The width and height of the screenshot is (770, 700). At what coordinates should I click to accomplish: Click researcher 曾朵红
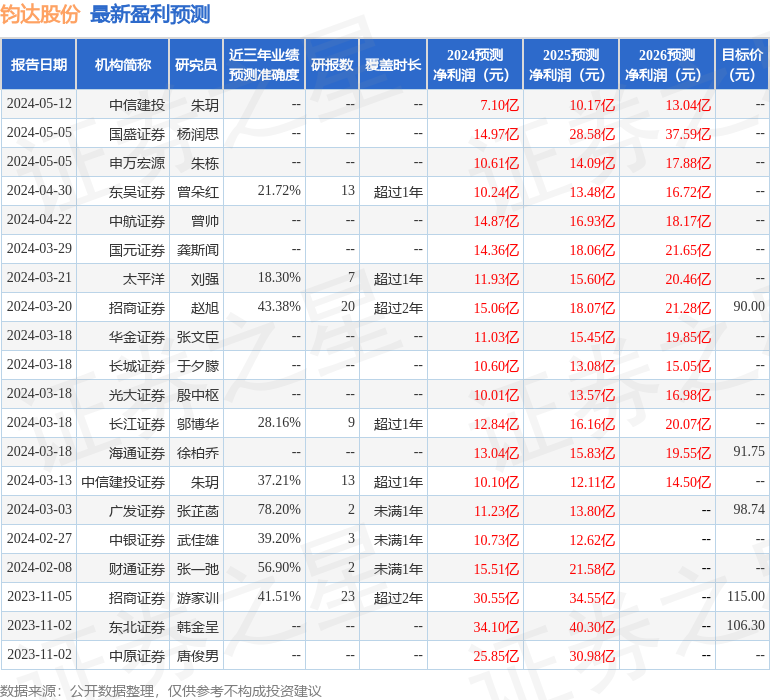click(x=198, y=192)
